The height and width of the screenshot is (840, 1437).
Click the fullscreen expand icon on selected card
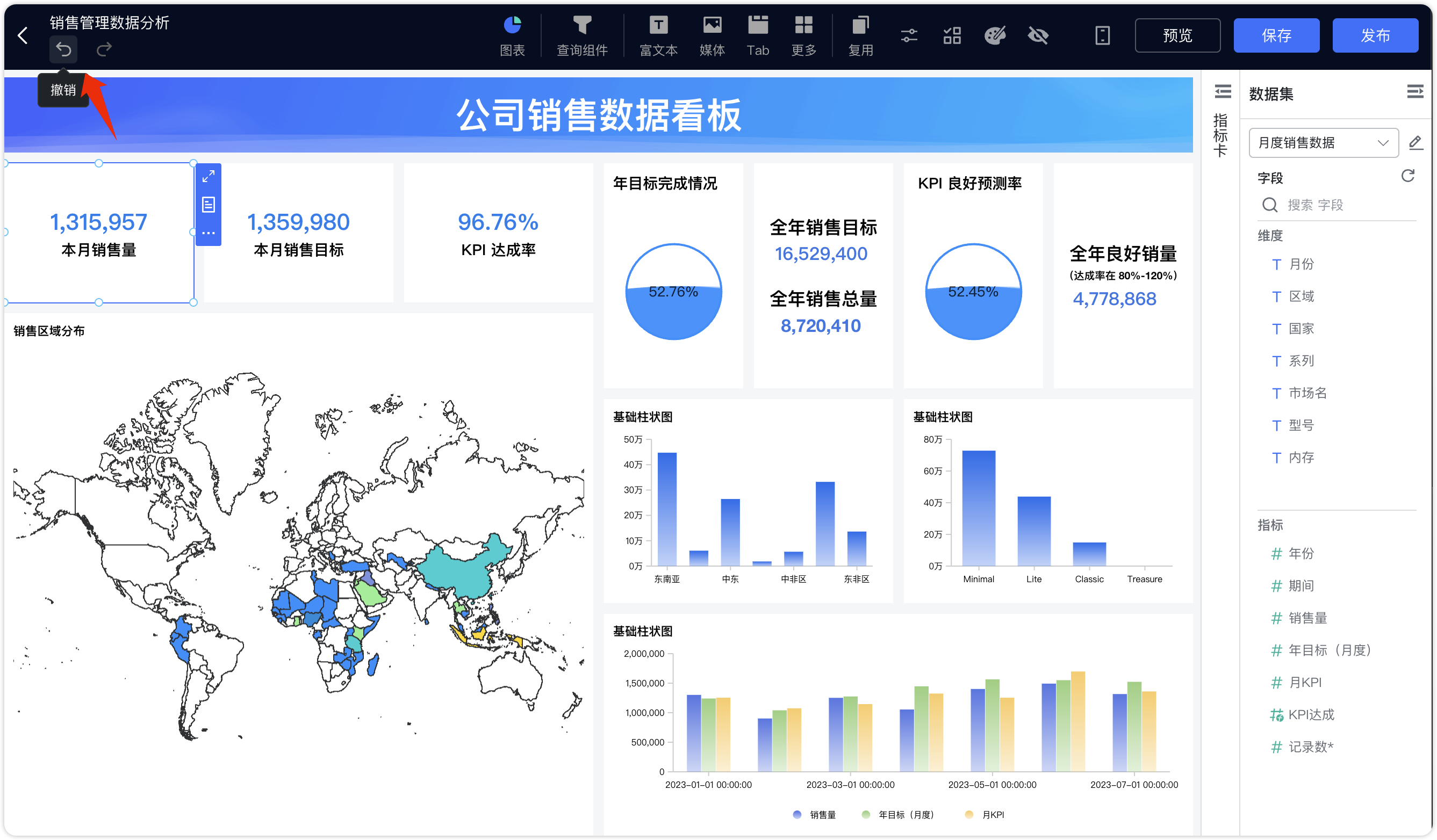pos(208,176)
